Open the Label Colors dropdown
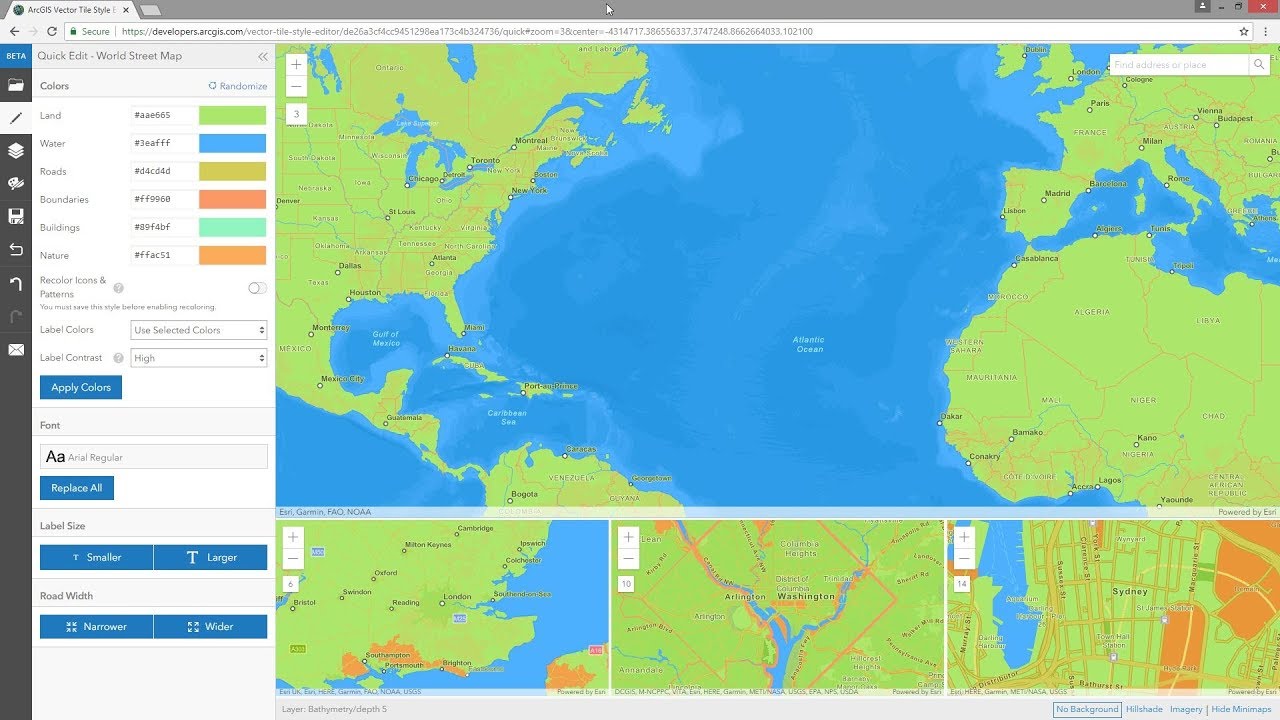1280x720 pixels. point(199,330)
